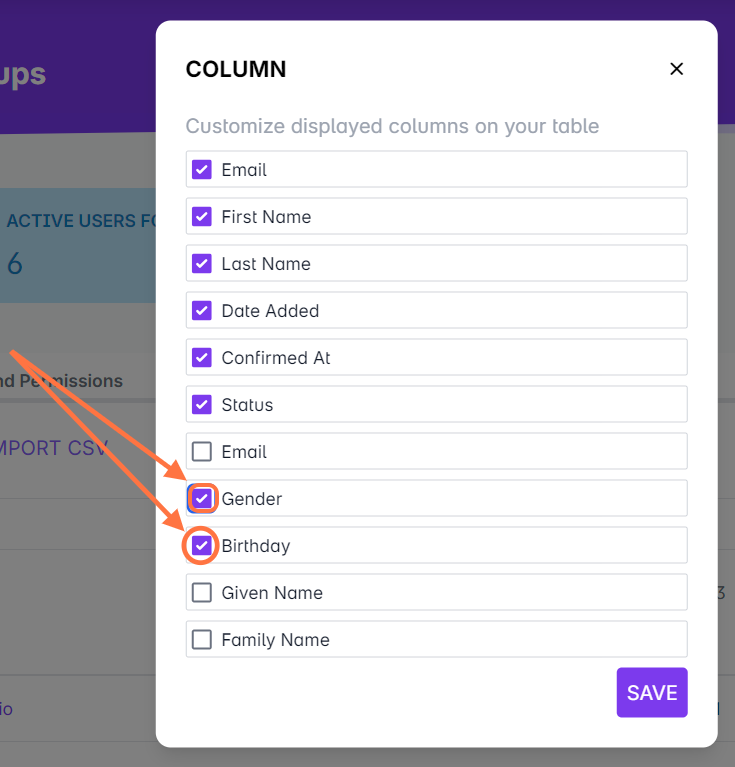Click the COLUMN dialog heading

[x=236, y=69]
